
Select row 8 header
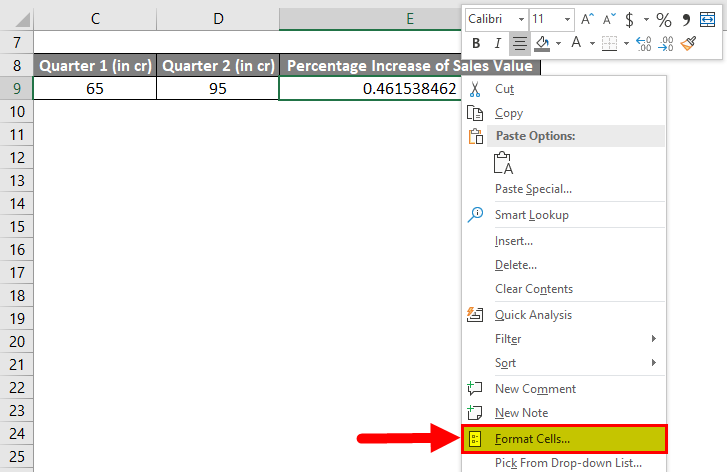pos(17,65)
